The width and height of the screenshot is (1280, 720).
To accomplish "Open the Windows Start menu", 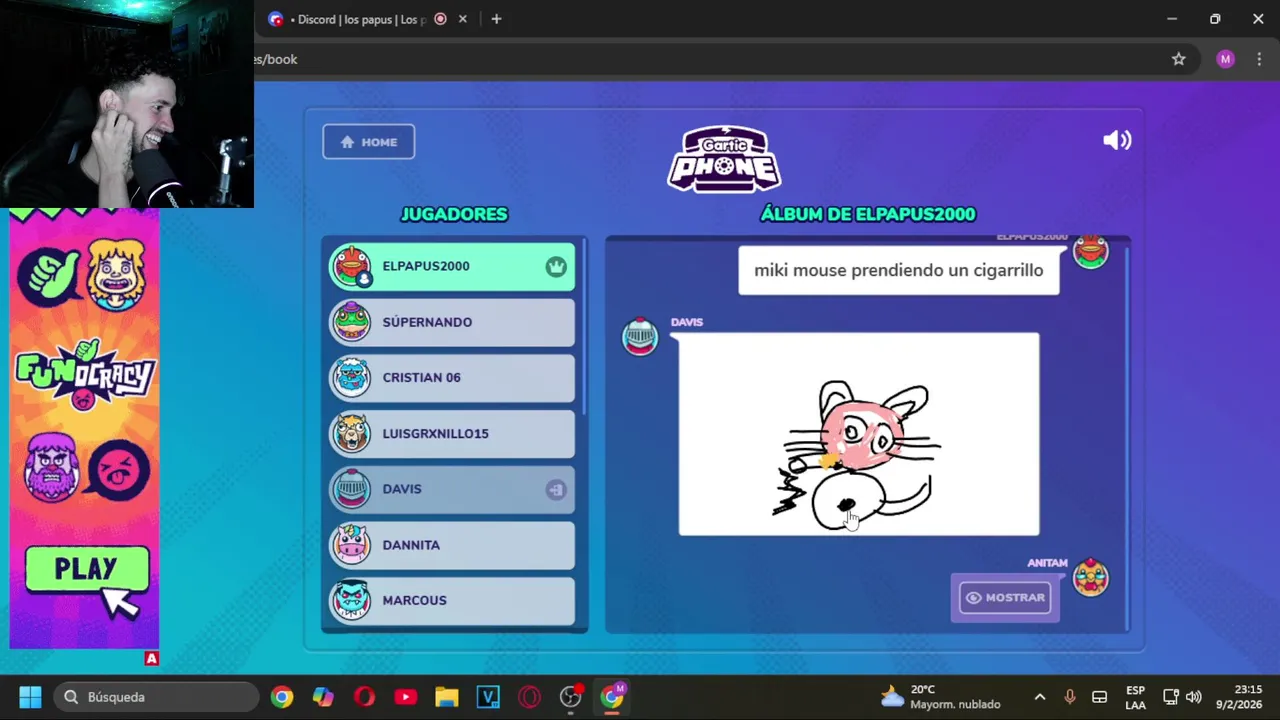I will [30, 697].
